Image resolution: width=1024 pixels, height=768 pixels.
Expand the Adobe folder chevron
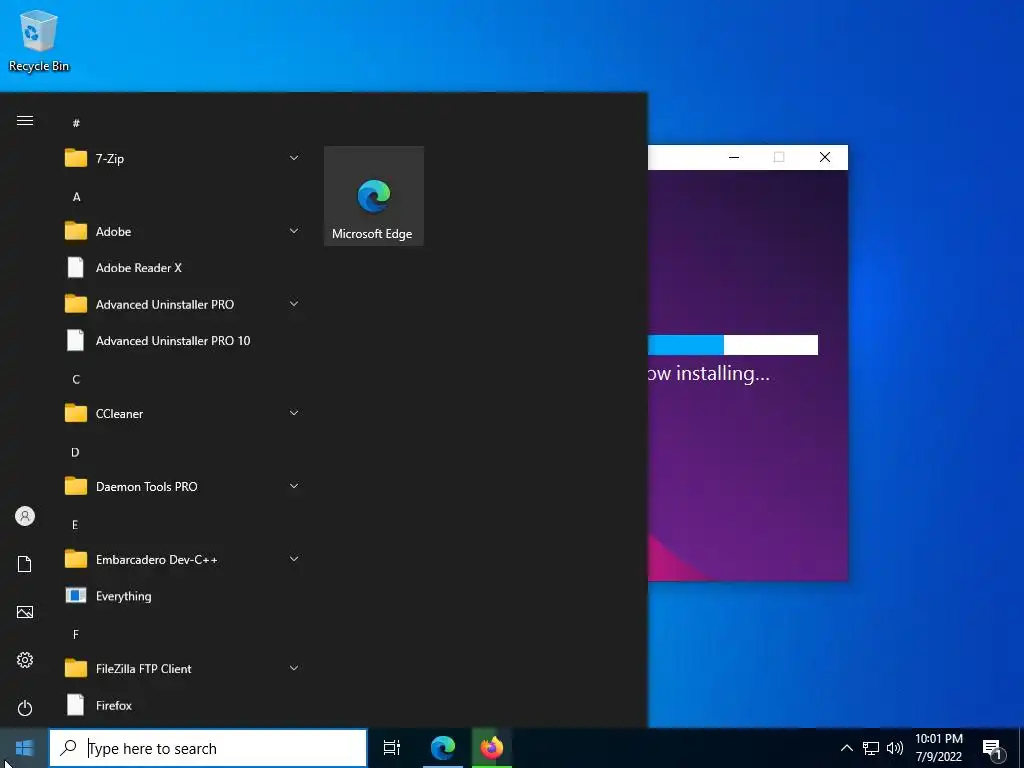coord(294,231)
